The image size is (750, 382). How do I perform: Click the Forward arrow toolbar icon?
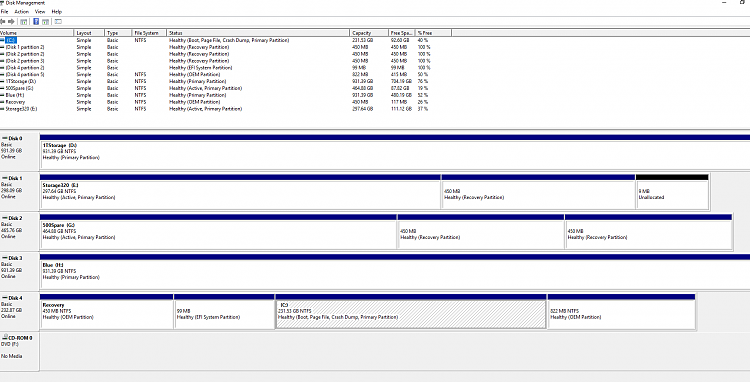(11, 22)
